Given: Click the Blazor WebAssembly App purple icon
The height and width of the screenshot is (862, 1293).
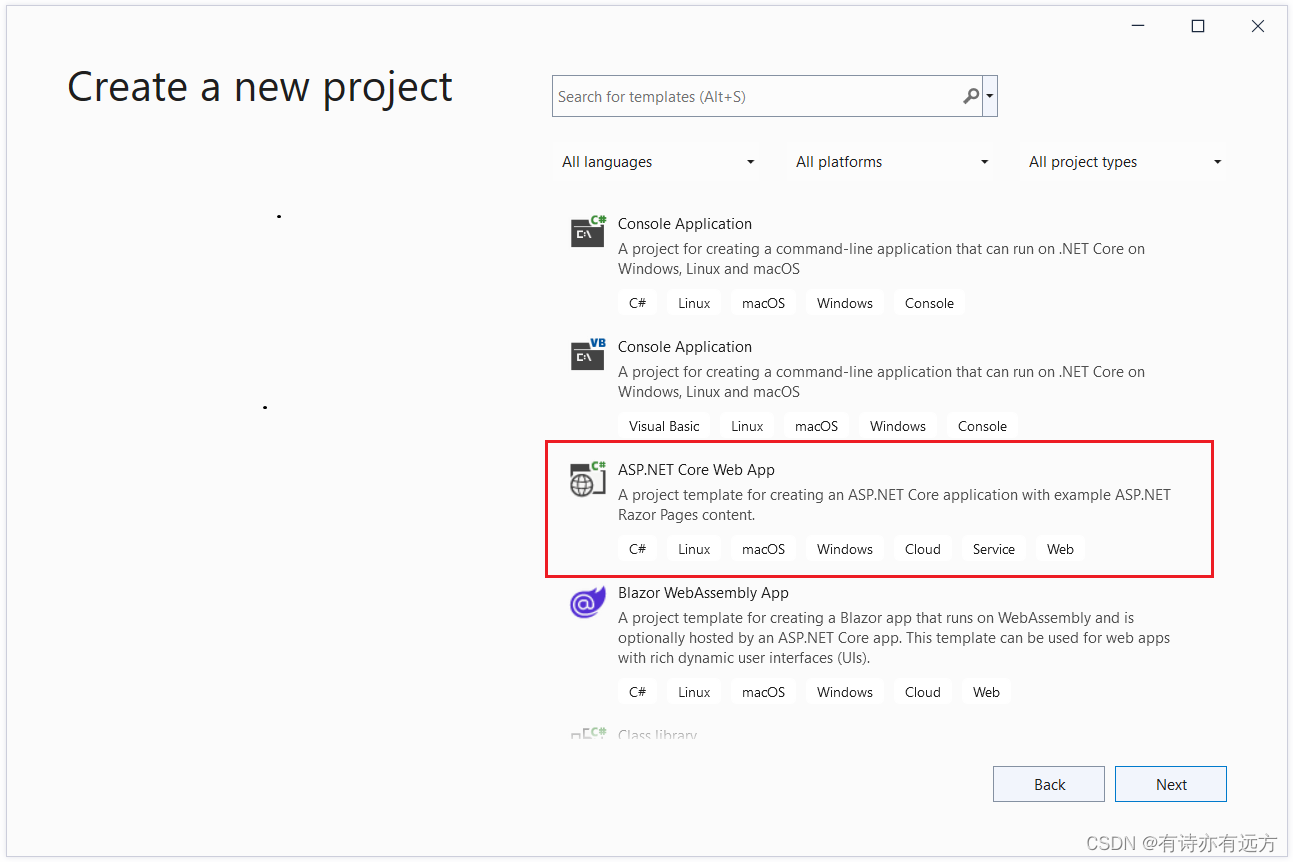Looking at the screenshot, I should pos(587,602).
